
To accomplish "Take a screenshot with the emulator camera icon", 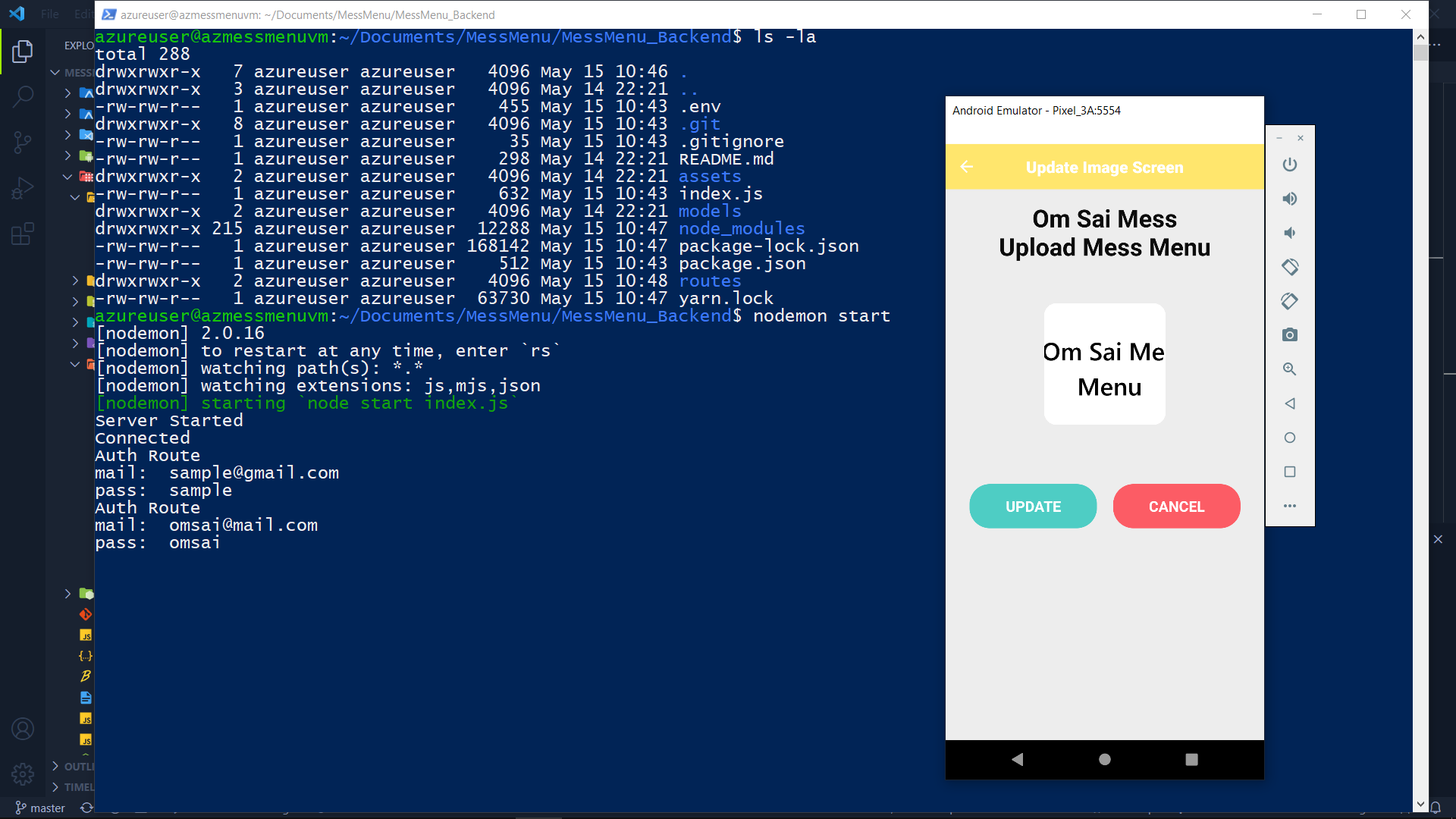I will (x=1290, y=334).
